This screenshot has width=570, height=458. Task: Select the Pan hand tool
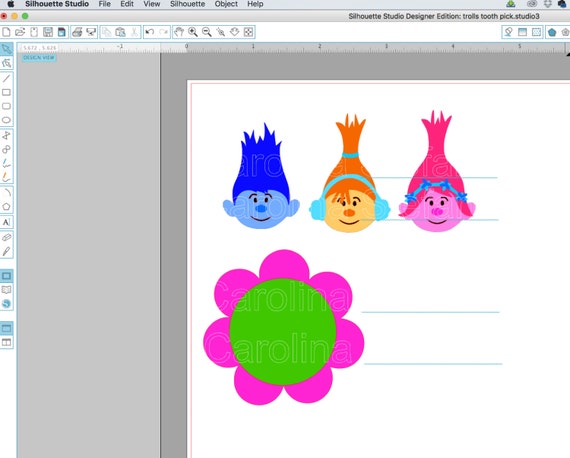(179, 32)
